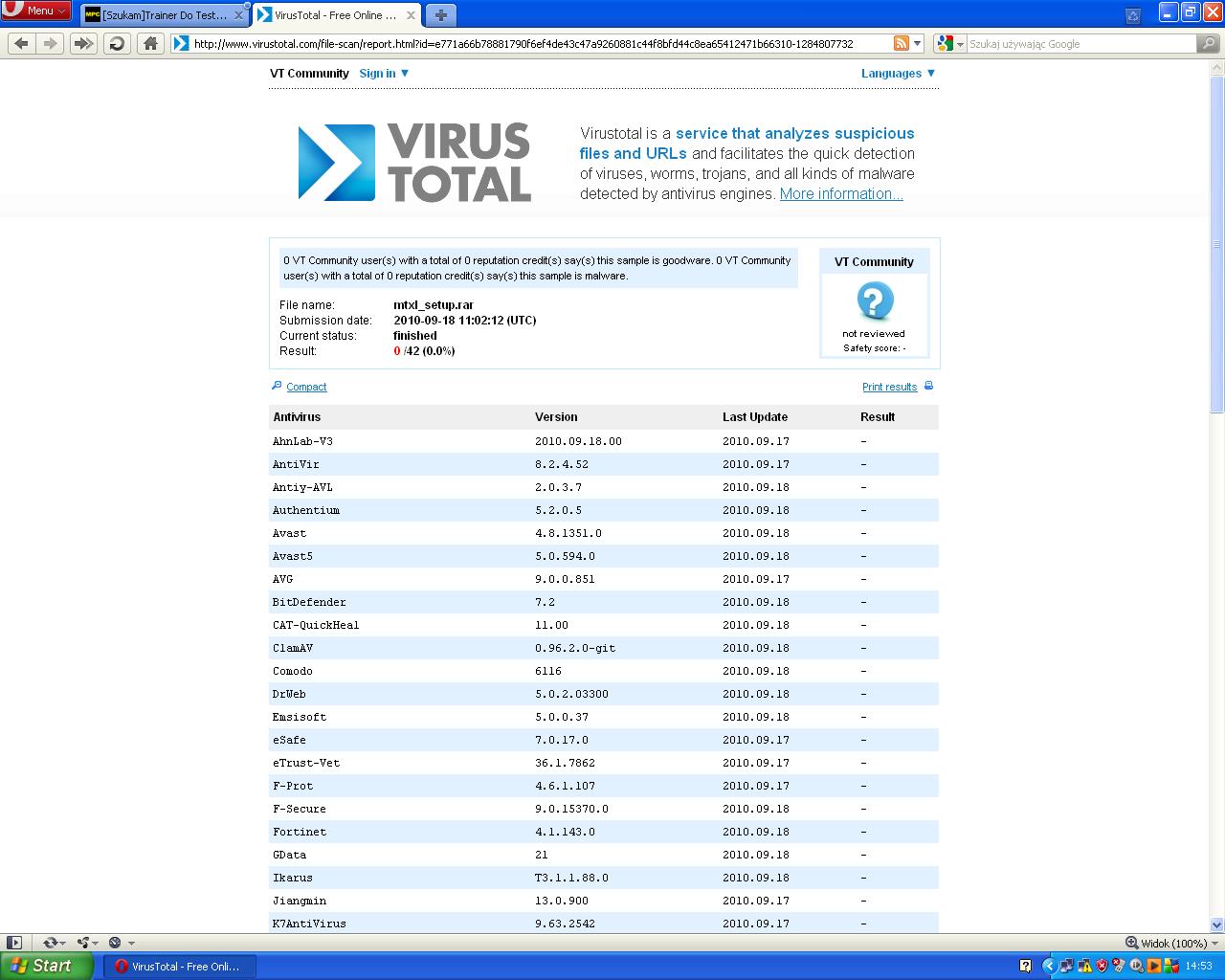Focus the Google search field
The image size is (1225, 980).
(1081, 43)
